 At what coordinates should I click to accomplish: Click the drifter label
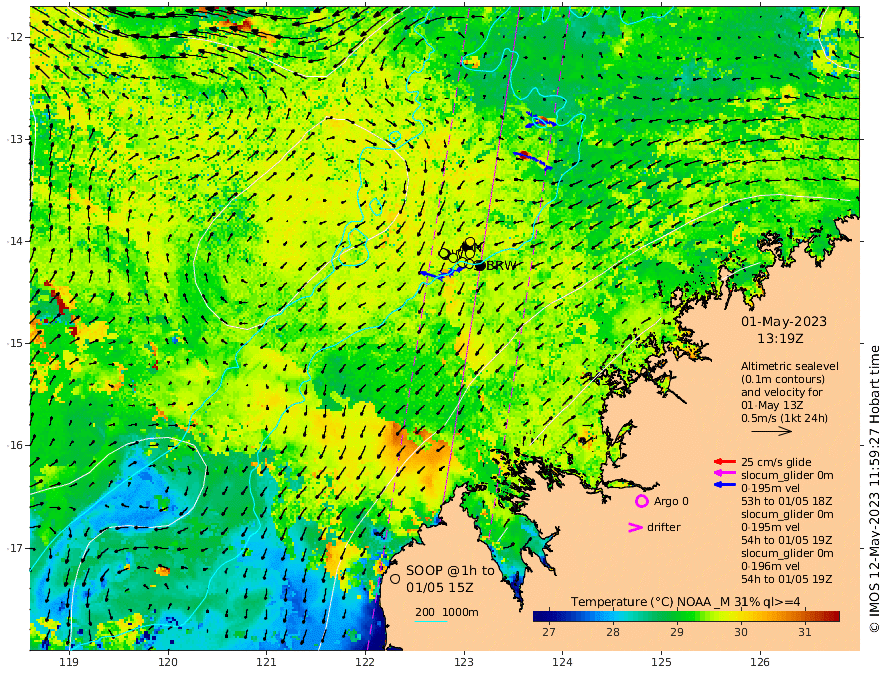point(664,527)
